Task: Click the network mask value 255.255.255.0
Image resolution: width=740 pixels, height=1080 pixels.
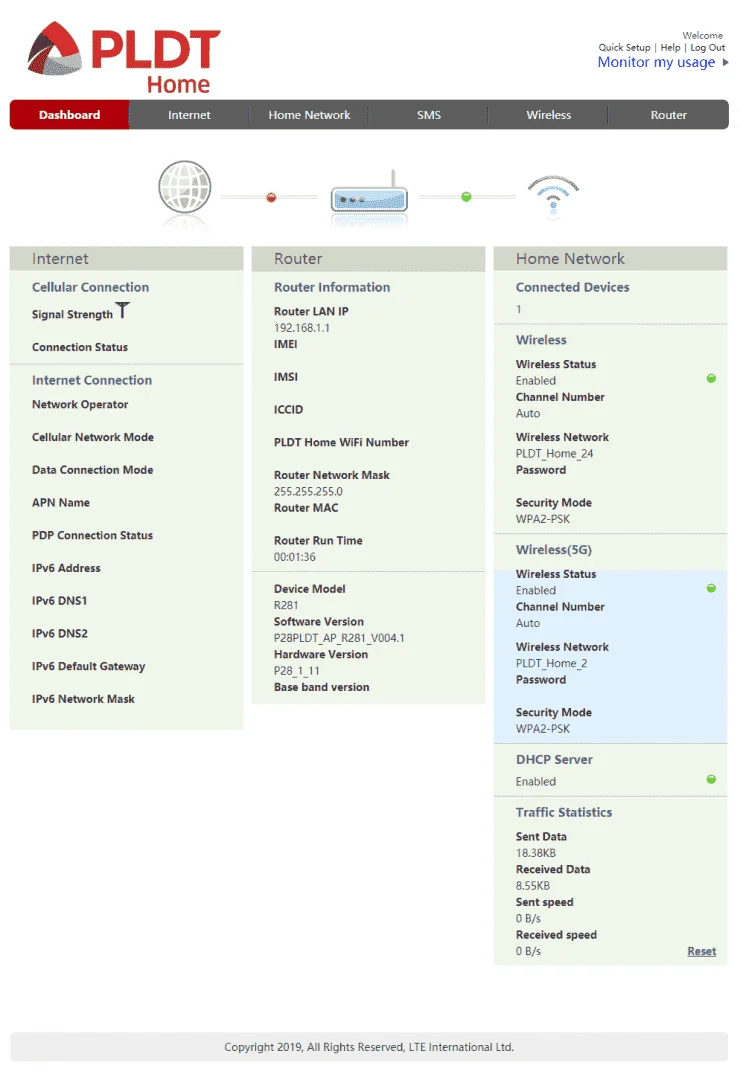Action: tap(308, 492)
